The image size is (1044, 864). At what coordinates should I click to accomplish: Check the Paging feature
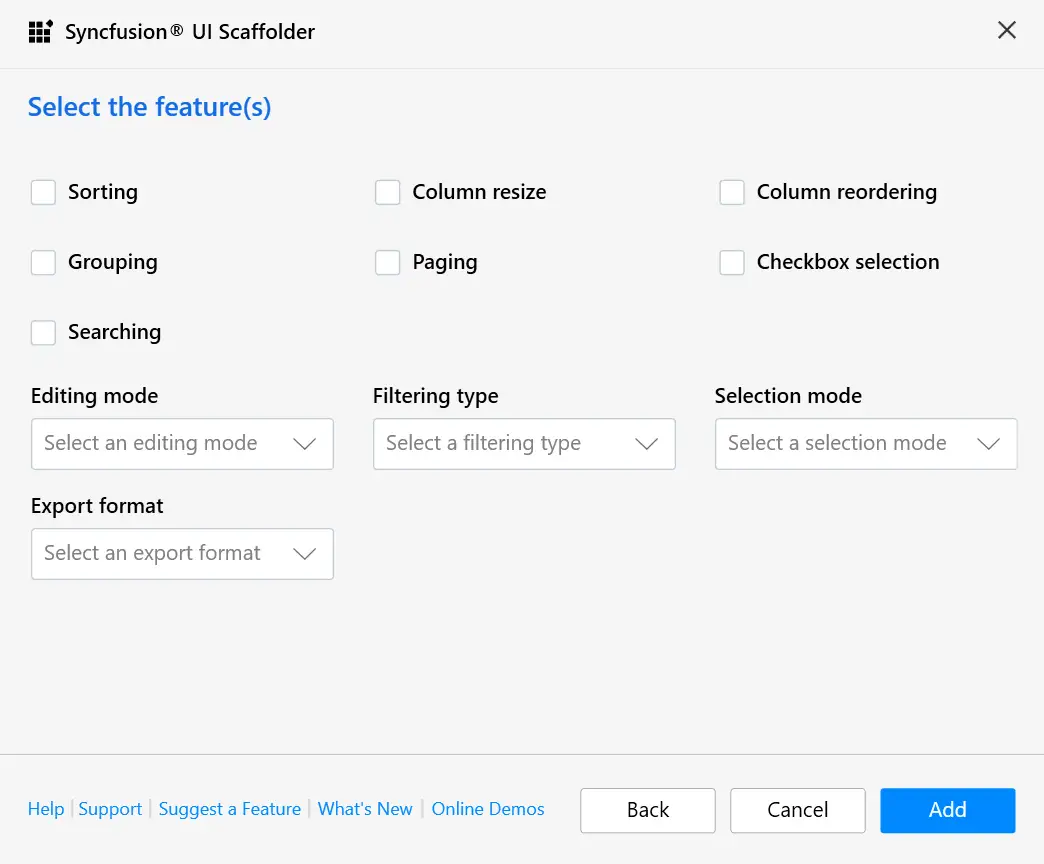click(x=387, y=262)
